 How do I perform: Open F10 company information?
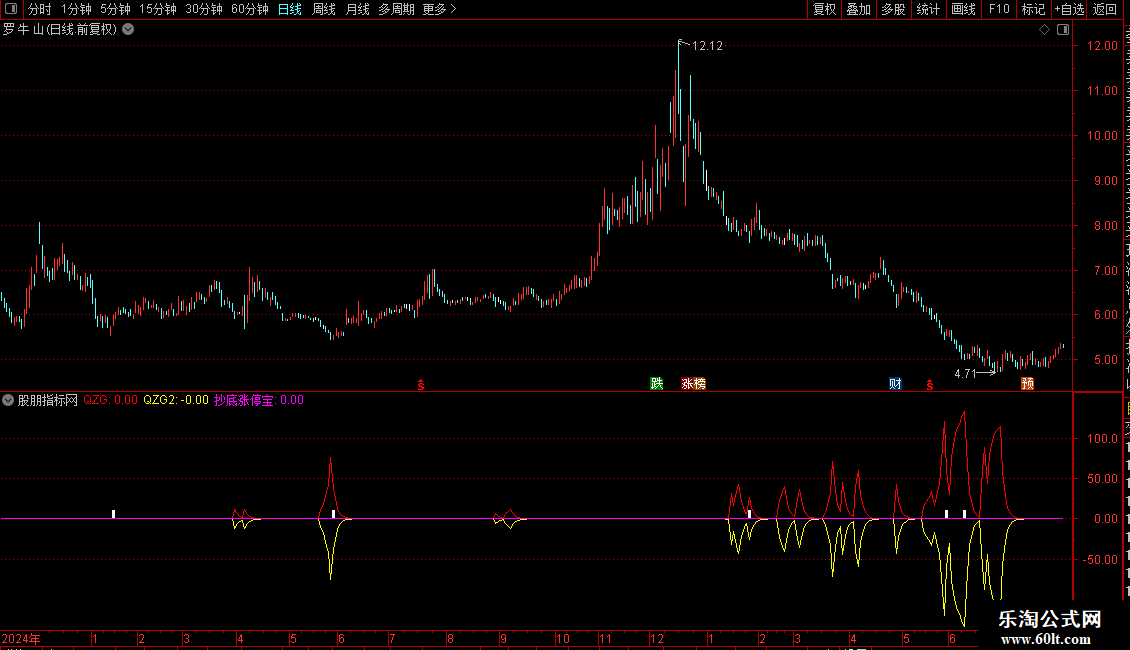point(999,9)
